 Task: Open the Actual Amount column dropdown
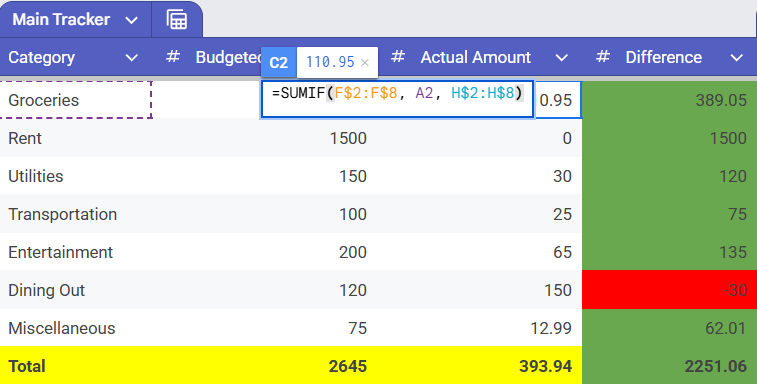click(x=561, y=57)
